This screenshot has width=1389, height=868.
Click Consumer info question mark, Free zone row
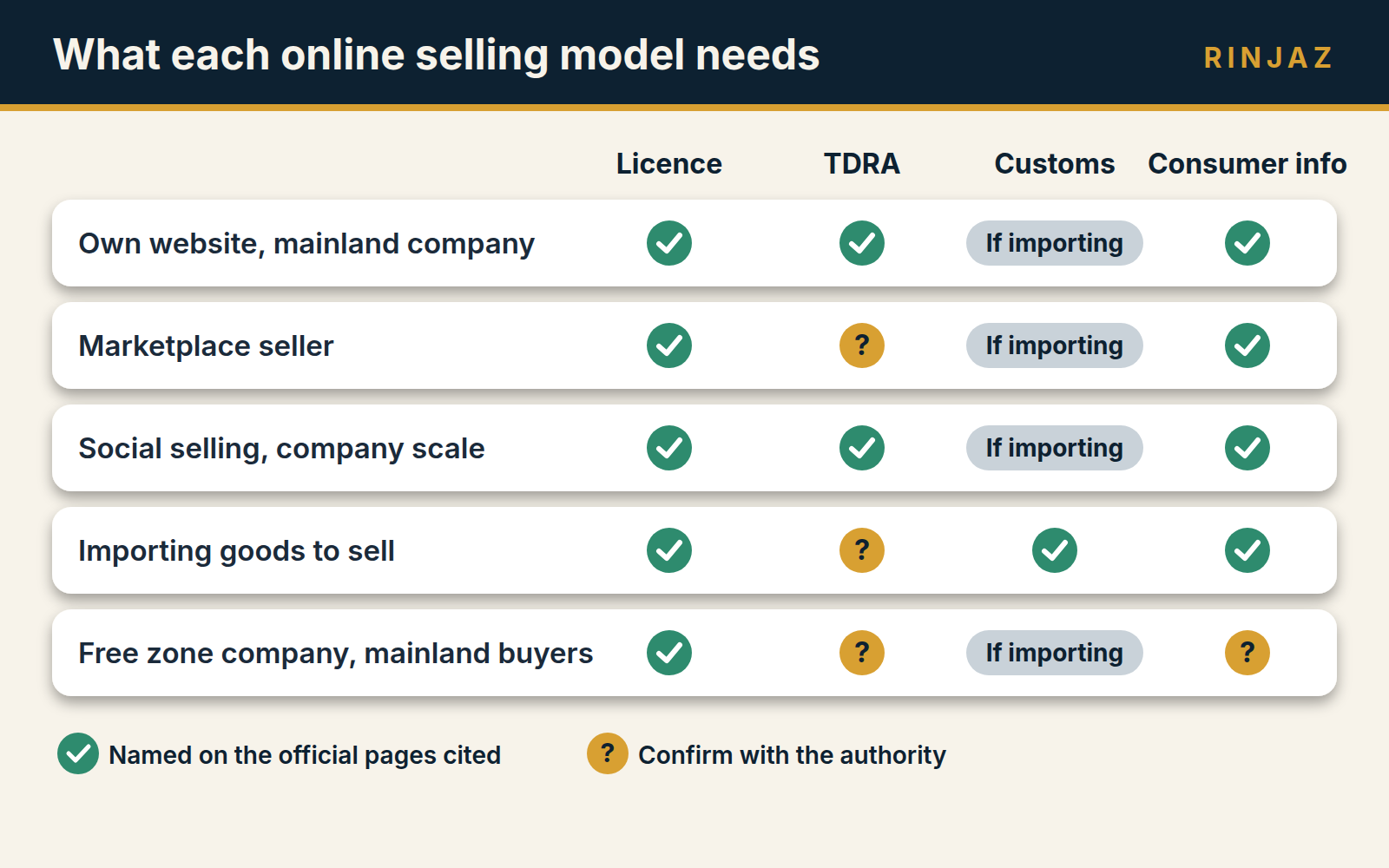pyautogui.click(x=1247, y=653)
